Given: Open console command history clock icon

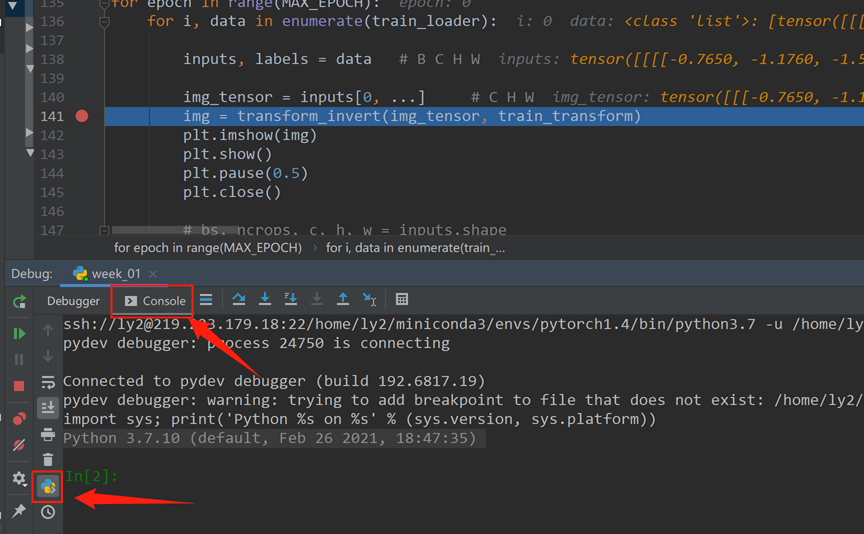Looking at the screenshot, I should [x=48, y=512].
